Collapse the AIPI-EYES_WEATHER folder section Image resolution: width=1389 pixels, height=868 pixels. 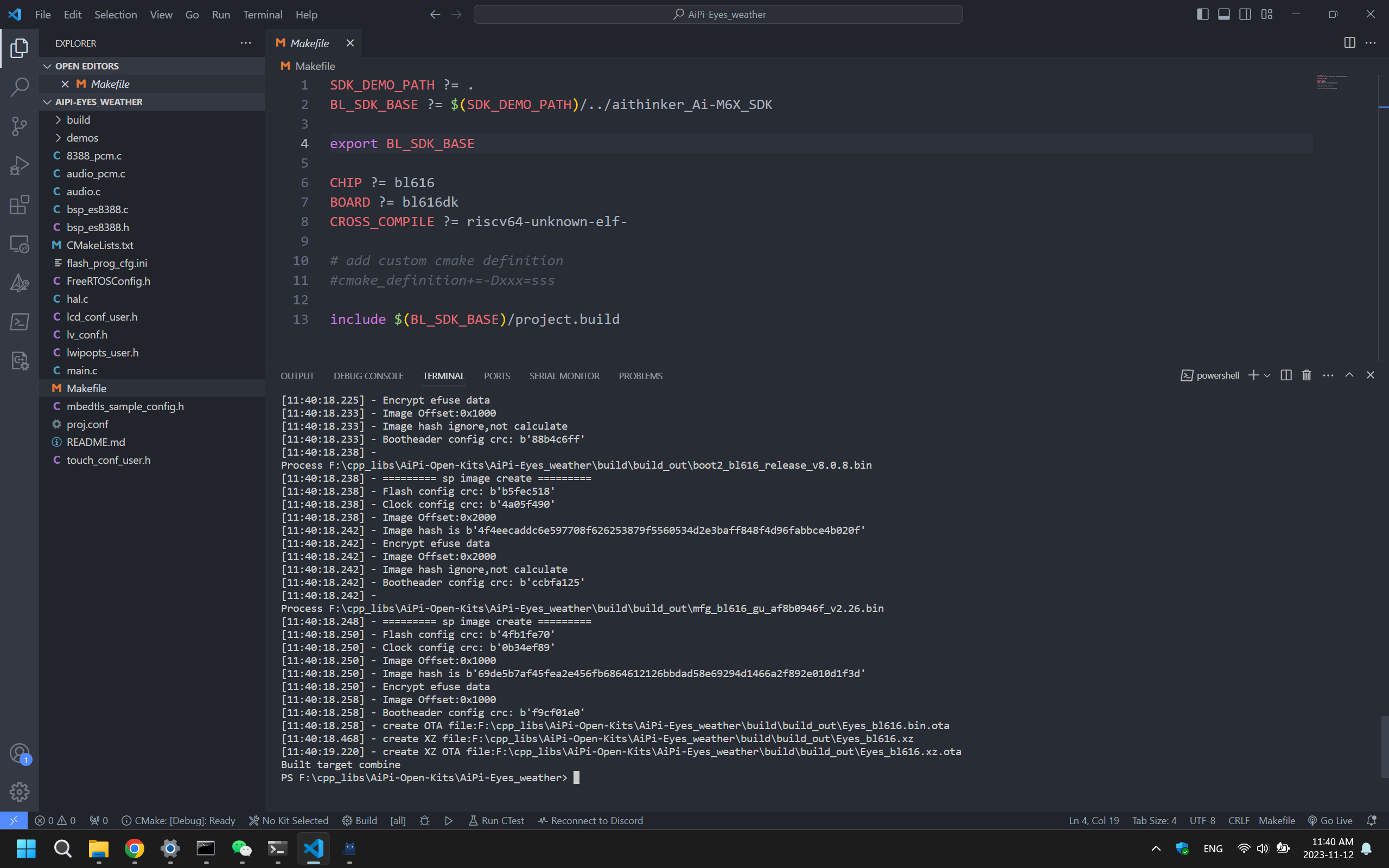tap(152, 101)
